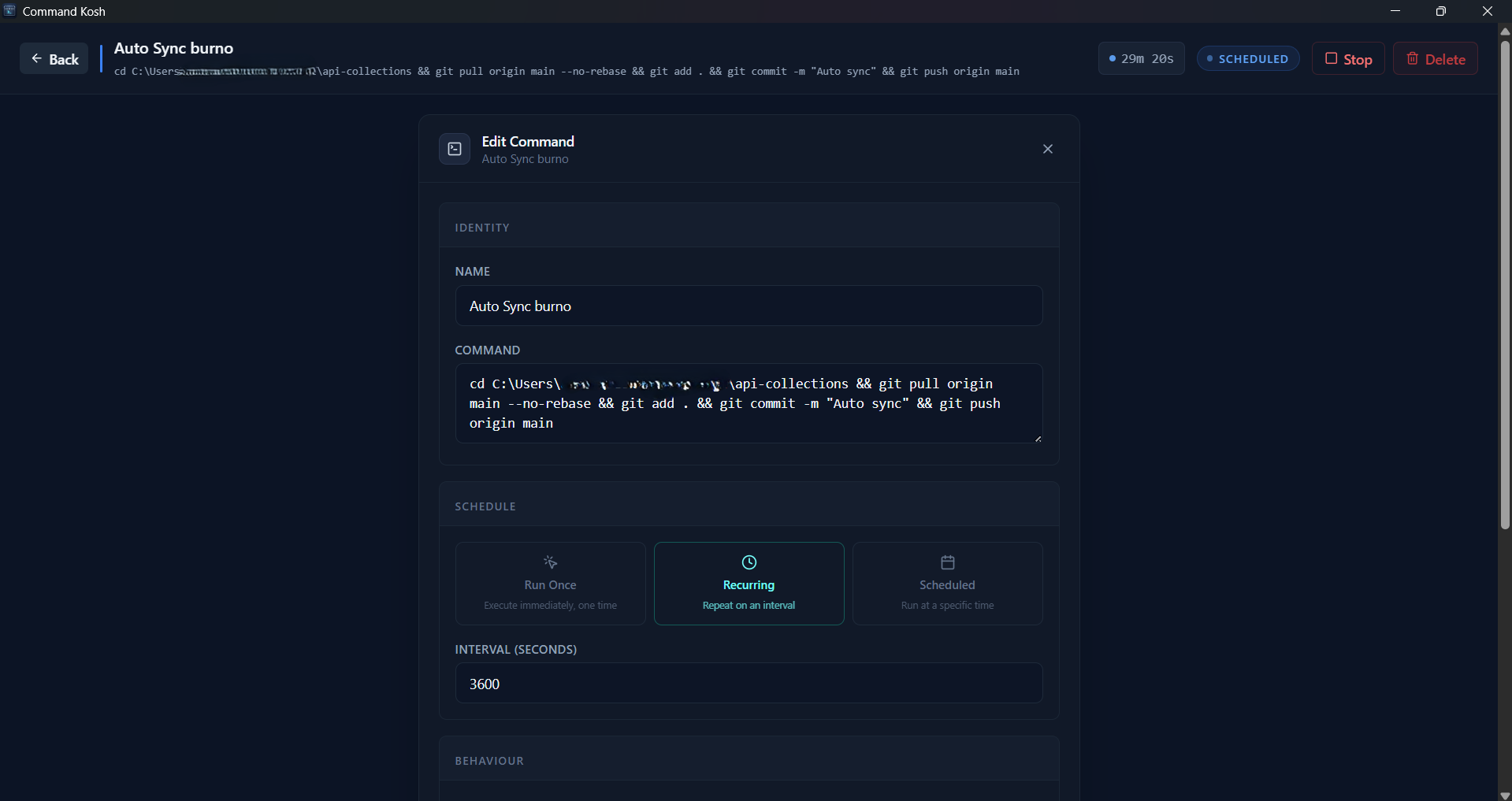
Task: Select the Run Once schedule option
Action: coord(550,584)
